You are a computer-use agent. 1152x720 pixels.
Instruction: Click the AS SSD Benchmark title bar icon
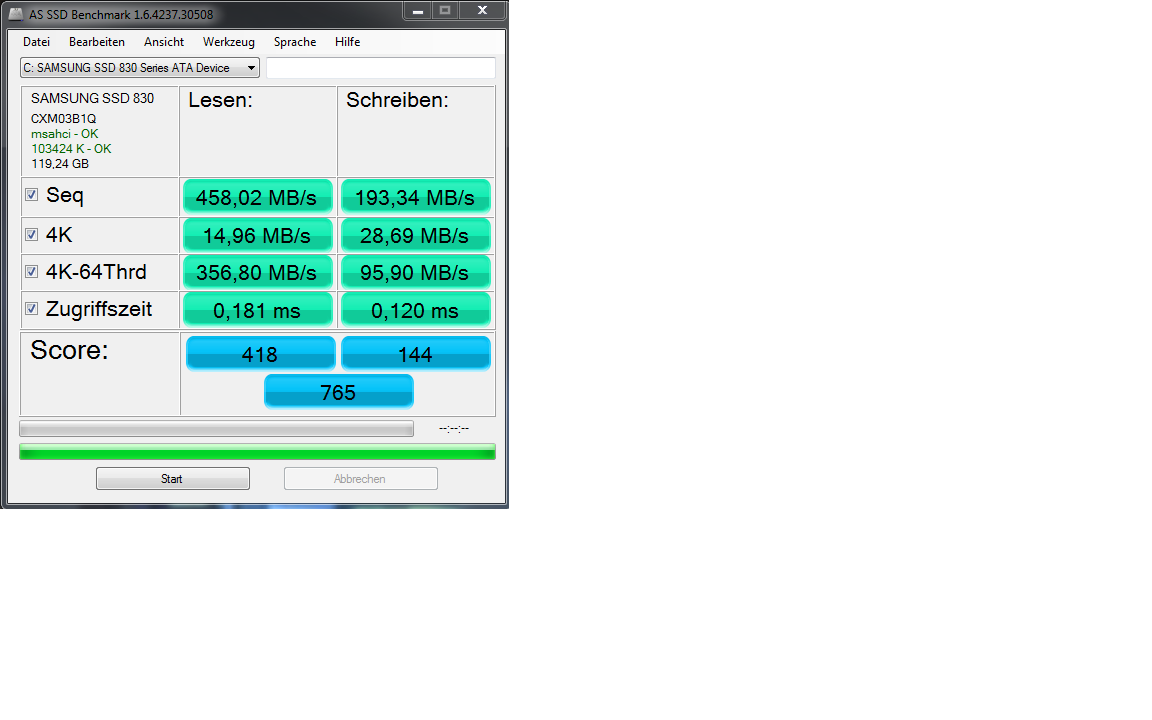[x=15, y=13]
